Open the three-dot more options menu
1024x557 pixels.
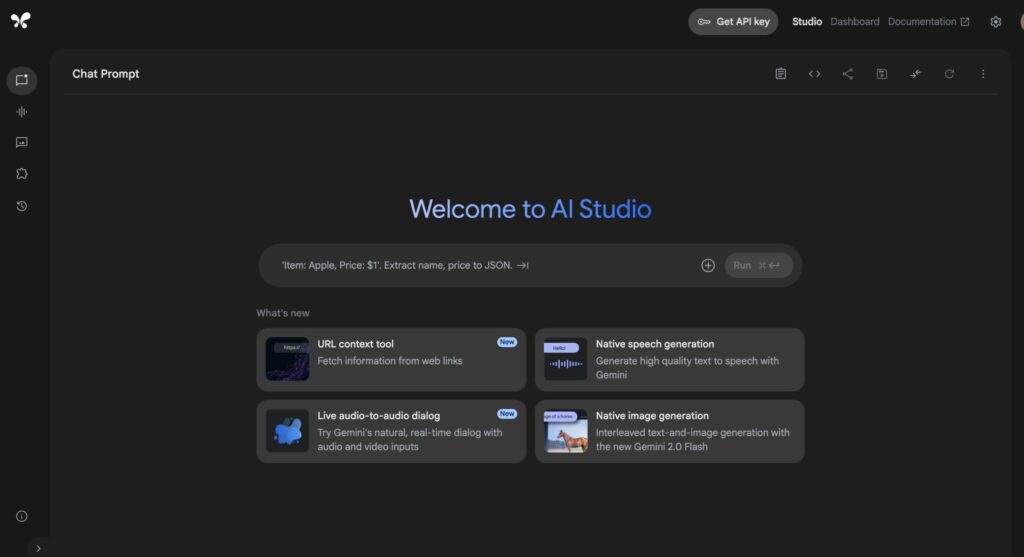pos(983,74)
